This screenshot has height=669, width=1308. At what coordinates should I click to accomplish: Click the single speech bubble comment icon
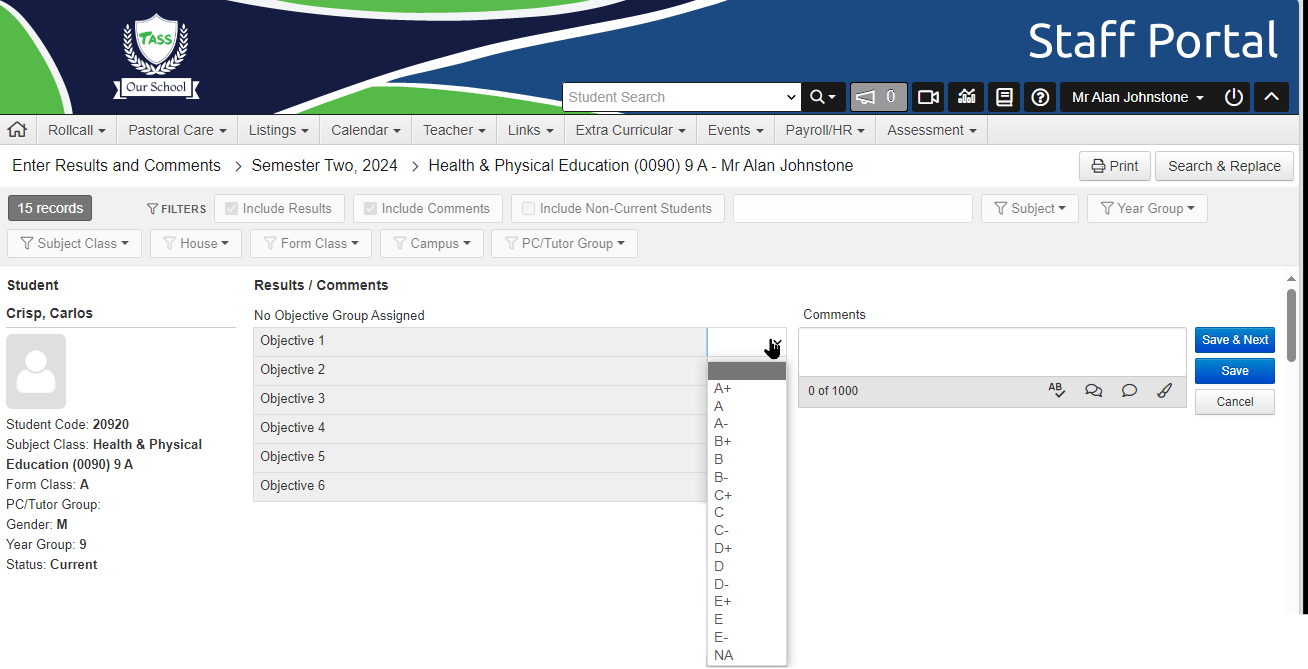(x=1129, y=391)
